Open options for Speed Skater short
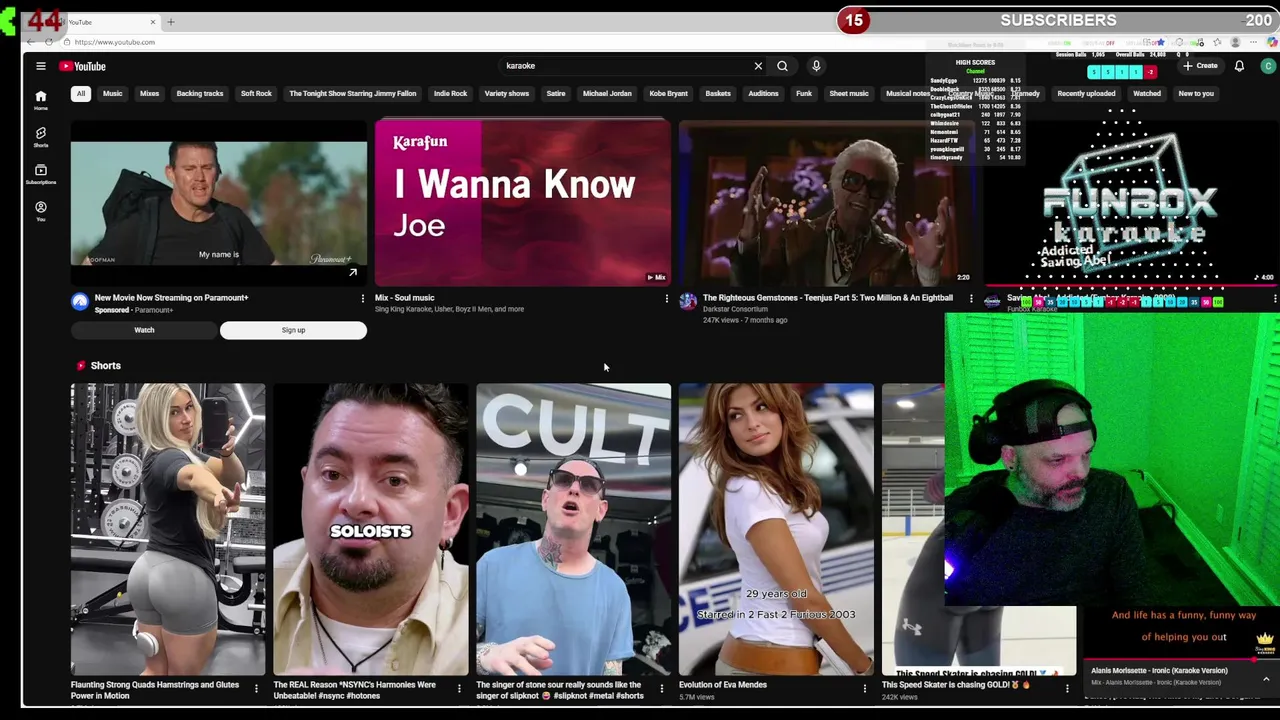The image size is (1280, 720). click(1067, 688)
